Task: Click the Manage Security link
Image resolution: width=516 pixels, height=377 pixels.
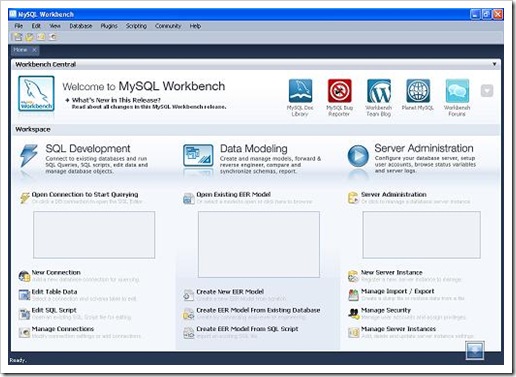Action: (x=386, y=310)
